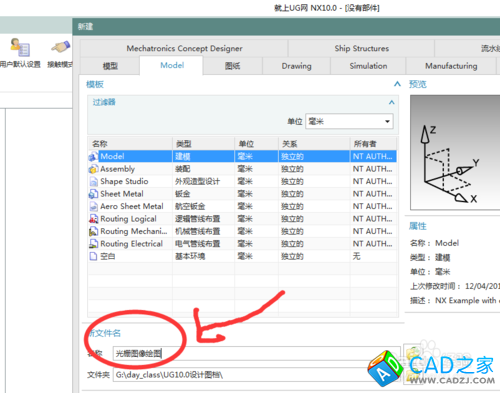Select the 模型 tab
The image size is (500, 393).
click(110, 66)
